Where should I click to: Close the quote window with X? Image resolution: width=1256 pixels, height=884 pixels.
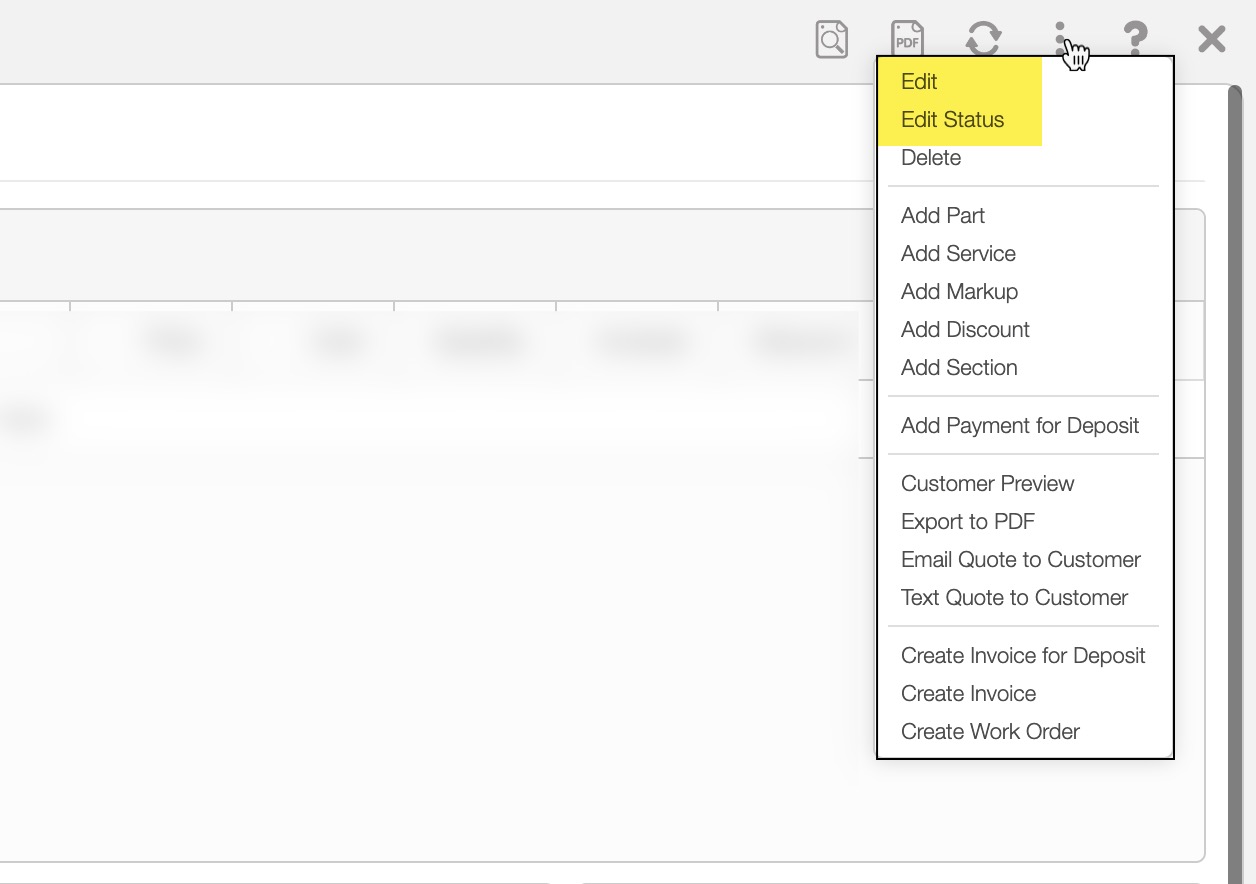click(1211, 40)
